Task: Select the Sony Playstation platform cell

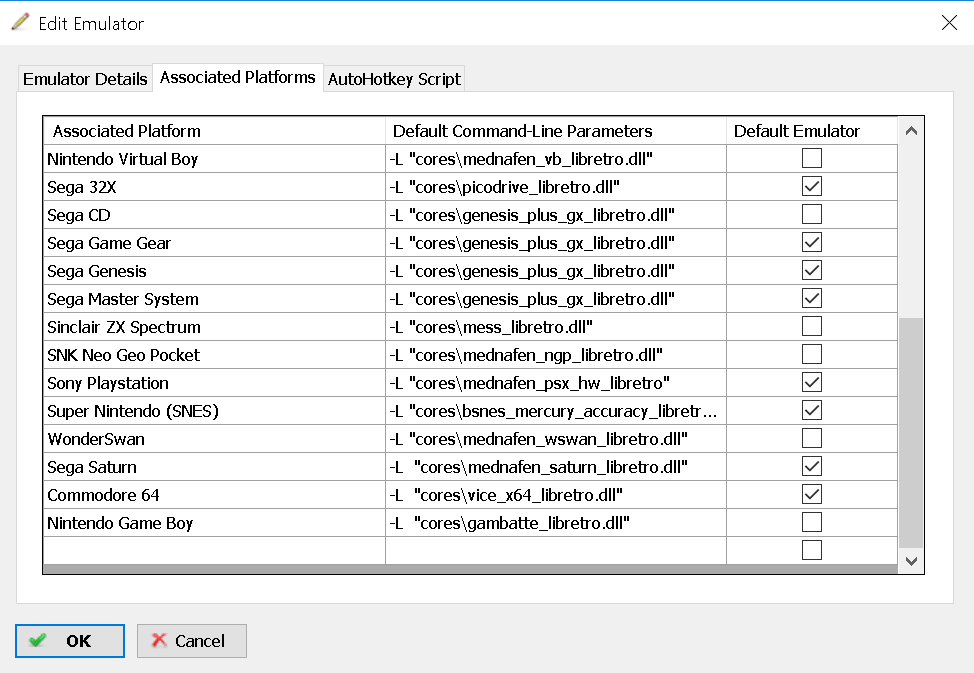Action: point(214,383)
